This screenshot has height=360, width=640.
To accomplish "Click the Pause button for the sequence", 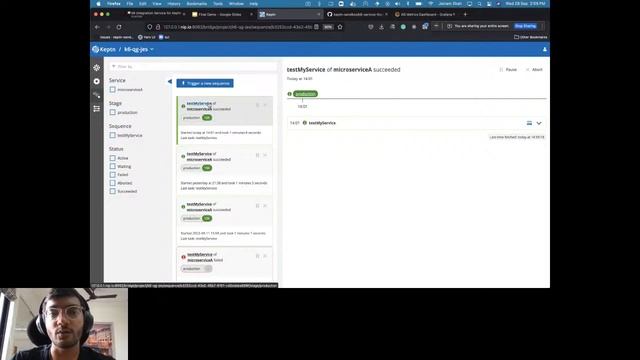I will pyautogui.click(x=508, y=70).
